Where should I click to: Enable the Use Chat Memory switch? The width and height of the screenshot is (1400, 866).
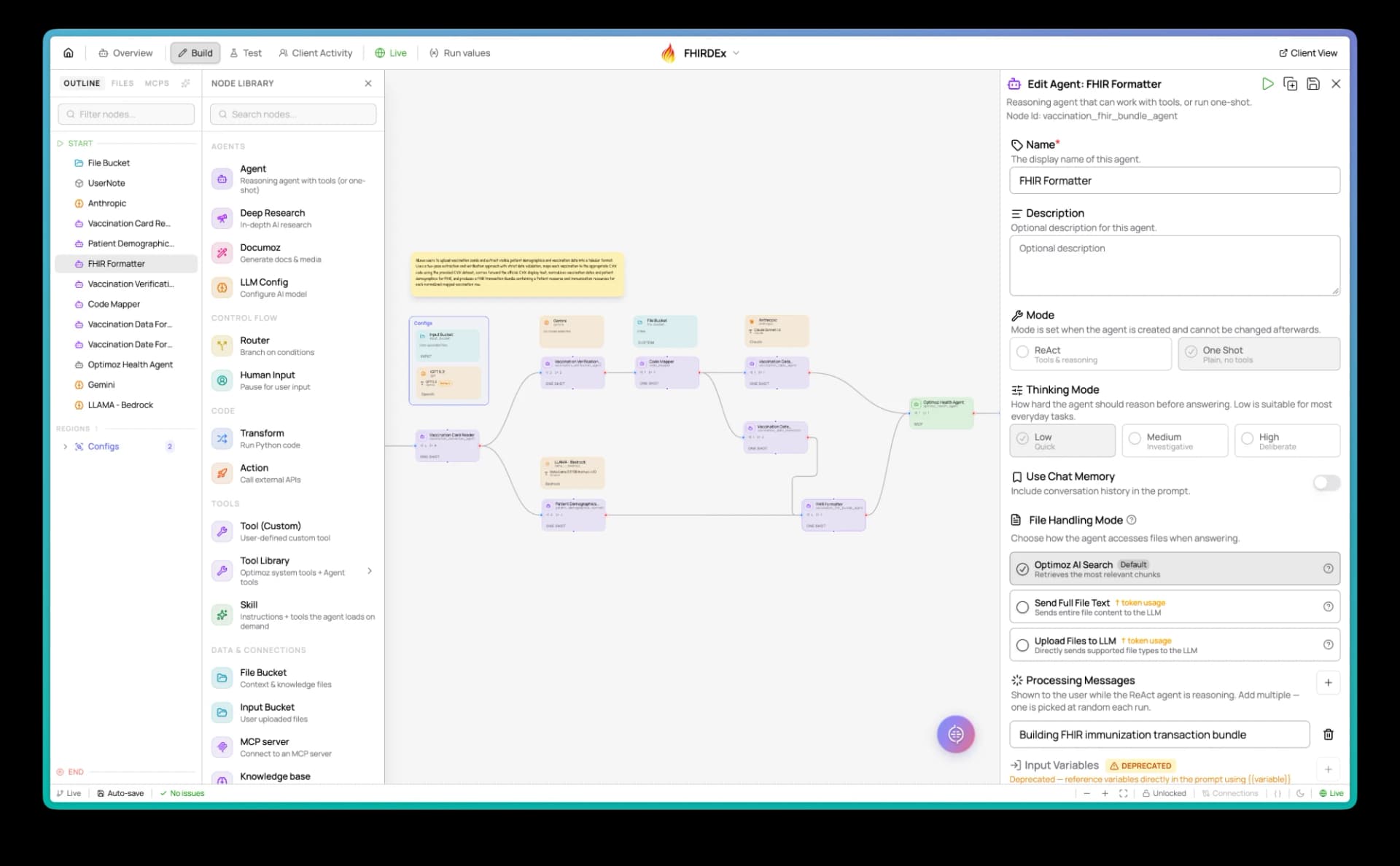1326,483
